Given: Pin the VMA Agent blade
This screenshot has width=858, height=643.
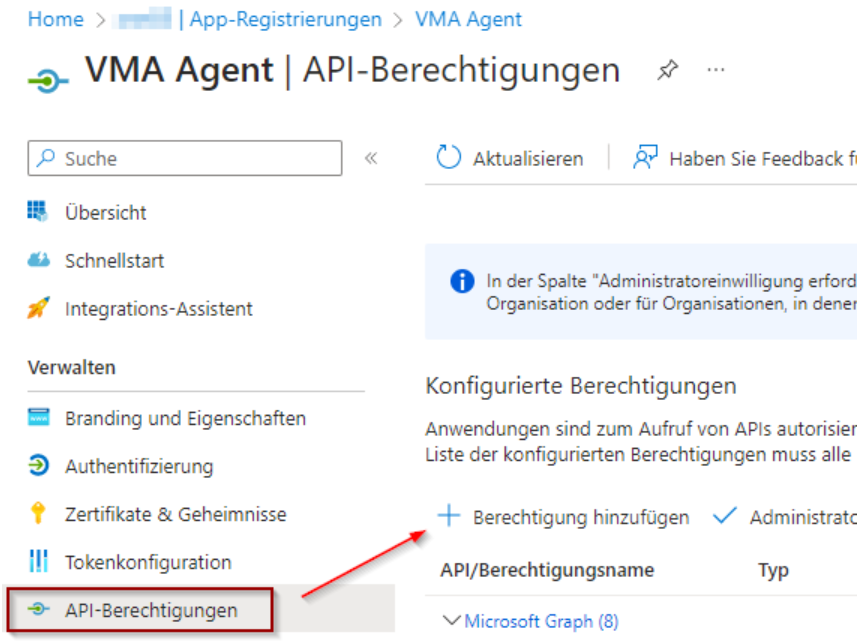Looking at the screenshot, I should coord(668,70).
